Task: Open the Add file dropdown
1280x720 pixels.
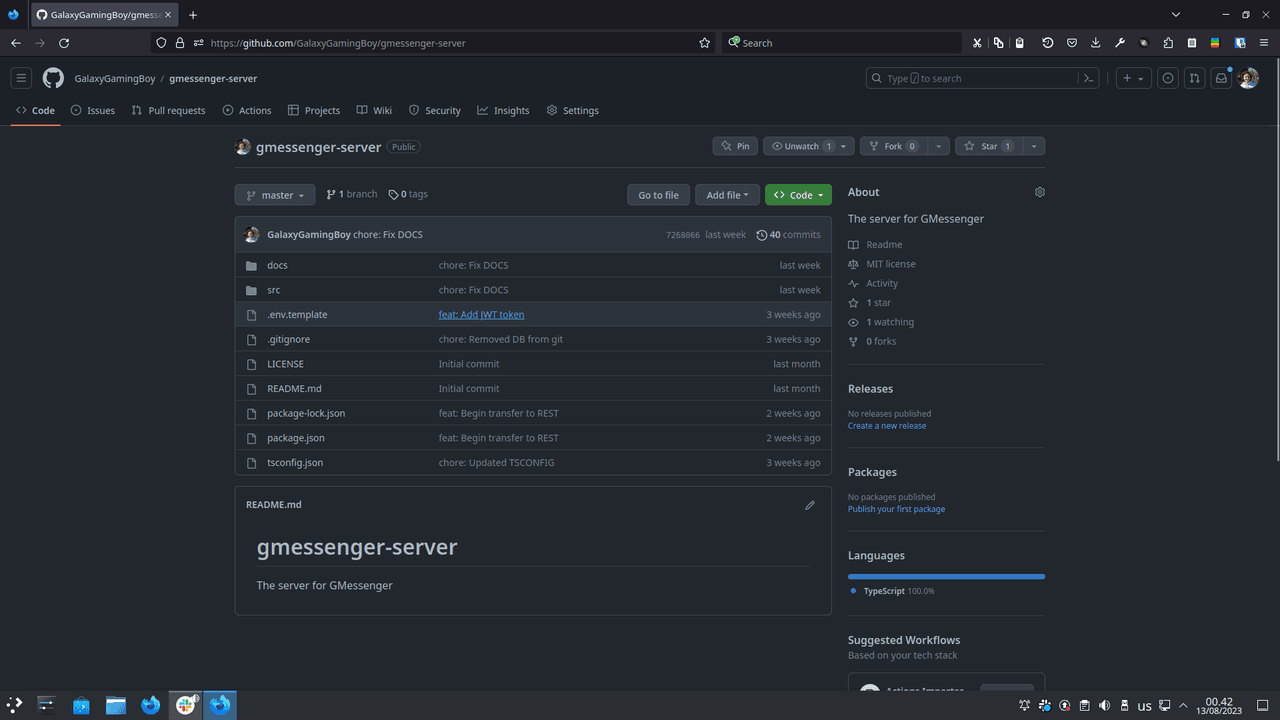Action: pos(727,195)
